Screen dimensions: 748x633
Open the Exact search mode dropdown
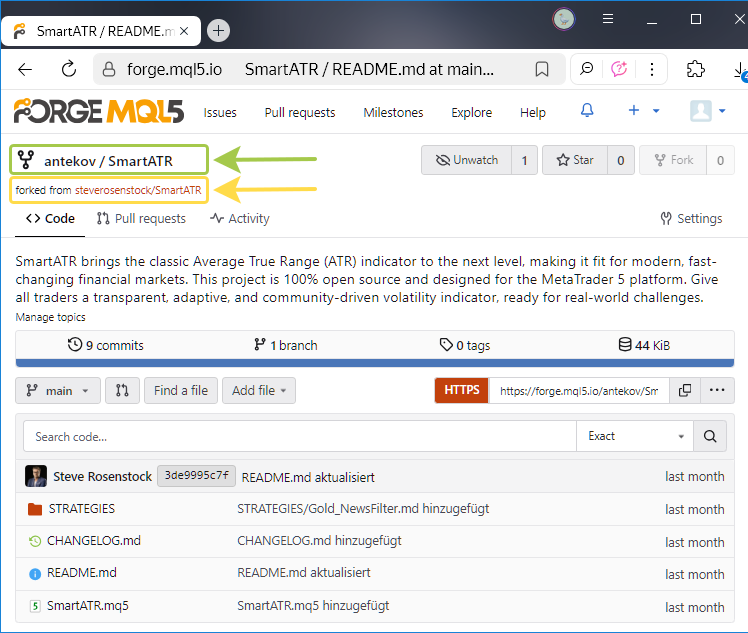point(634,436)
